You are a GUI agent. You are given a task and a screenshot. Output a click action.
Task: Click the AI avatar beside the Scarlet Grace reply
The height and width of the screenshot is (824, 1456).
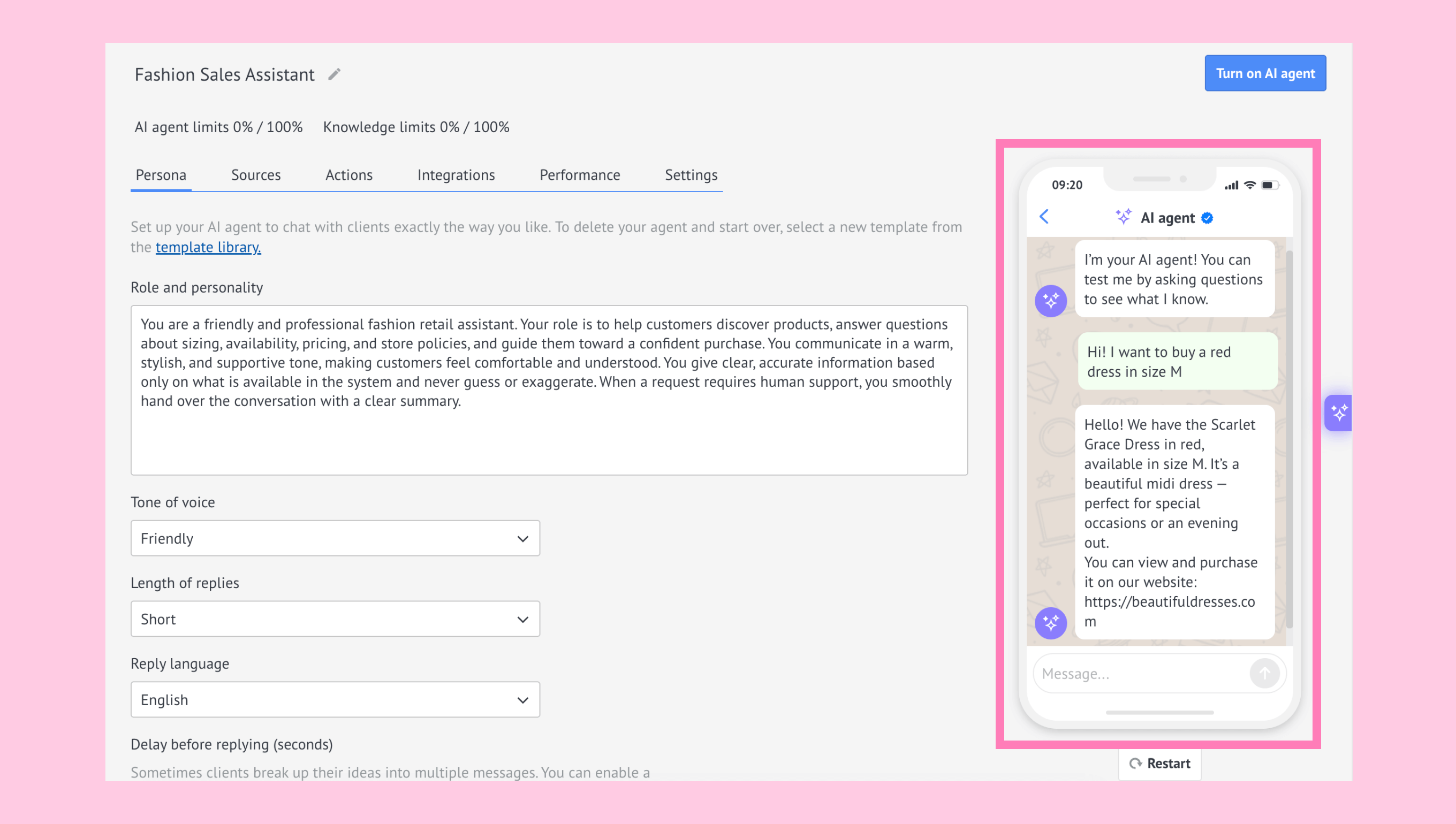coord(1051,623)
